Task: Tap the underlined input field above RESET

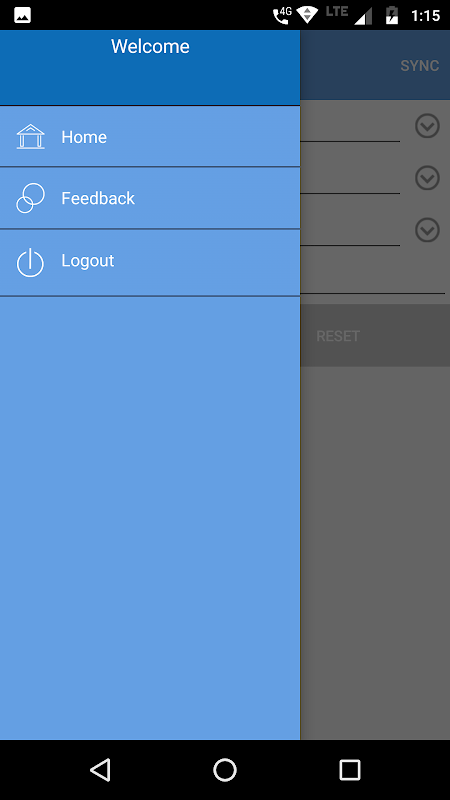Action: point(372,278)
